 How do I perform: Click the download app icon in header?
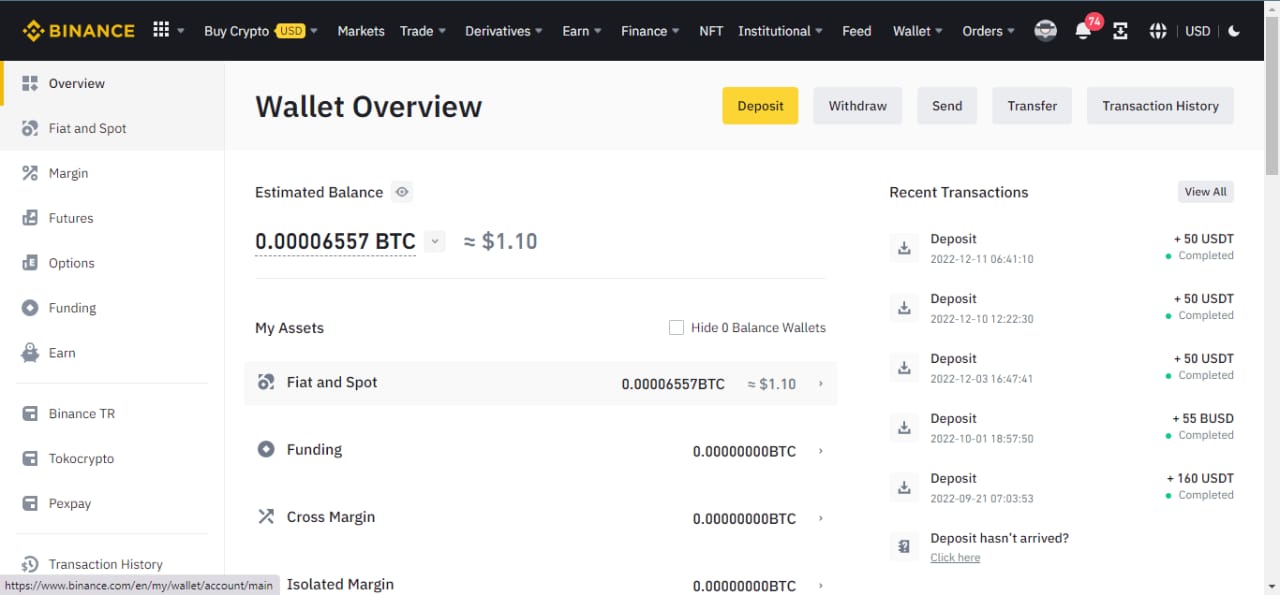[x=1120, y=31]
